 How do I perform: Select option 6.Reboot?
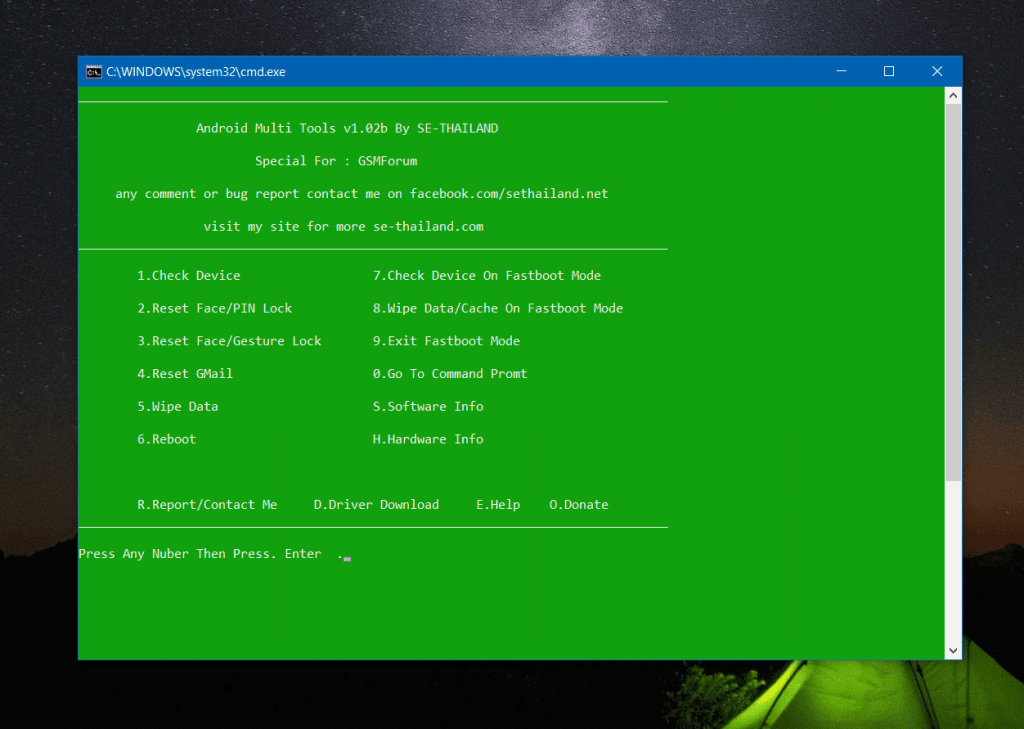[x=166, y=438]
